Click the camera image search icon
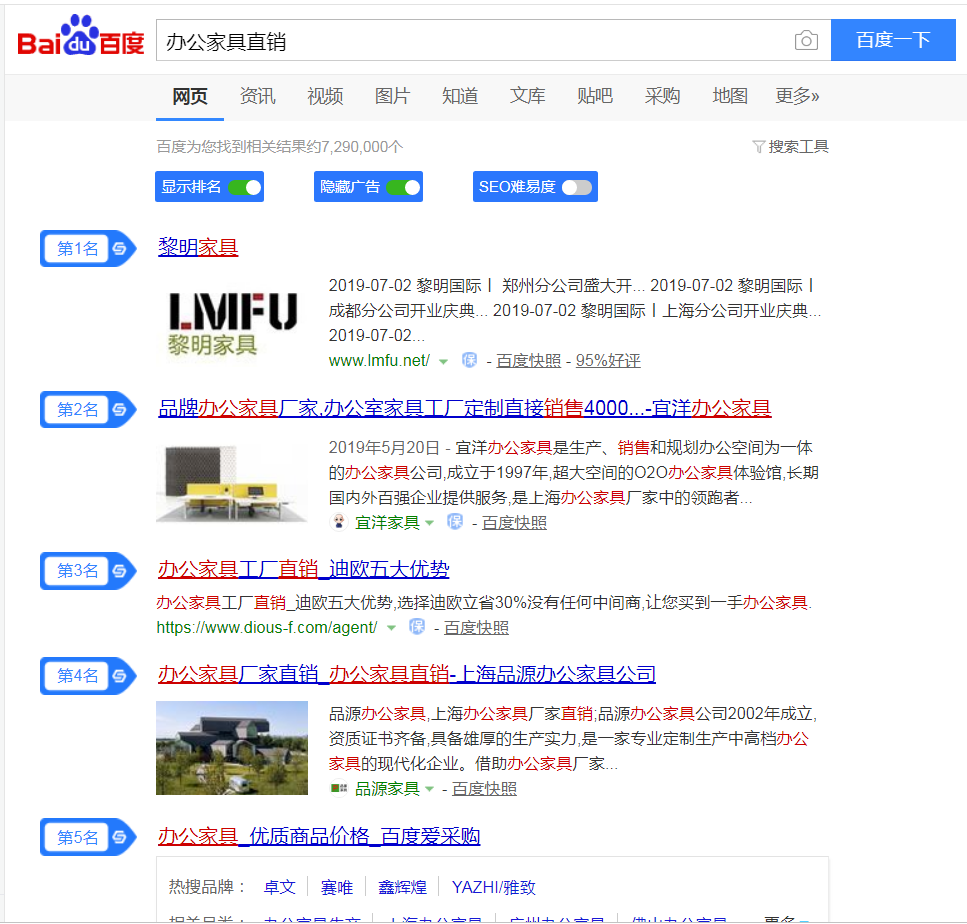This screenshot has width=967, height=924. pos(806,41)
